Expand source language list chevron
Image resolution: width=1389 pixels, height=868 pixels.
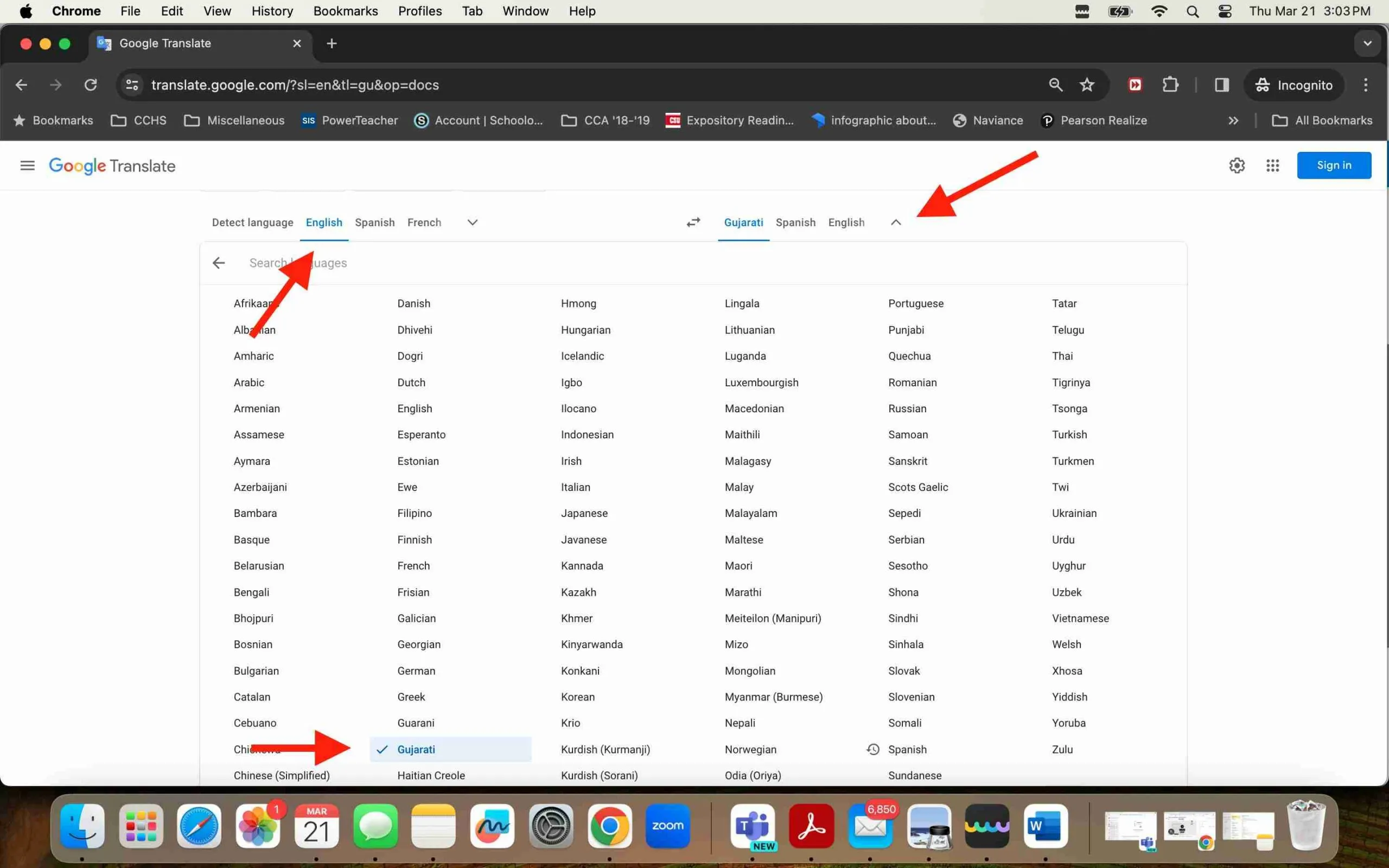click(473, 222)
